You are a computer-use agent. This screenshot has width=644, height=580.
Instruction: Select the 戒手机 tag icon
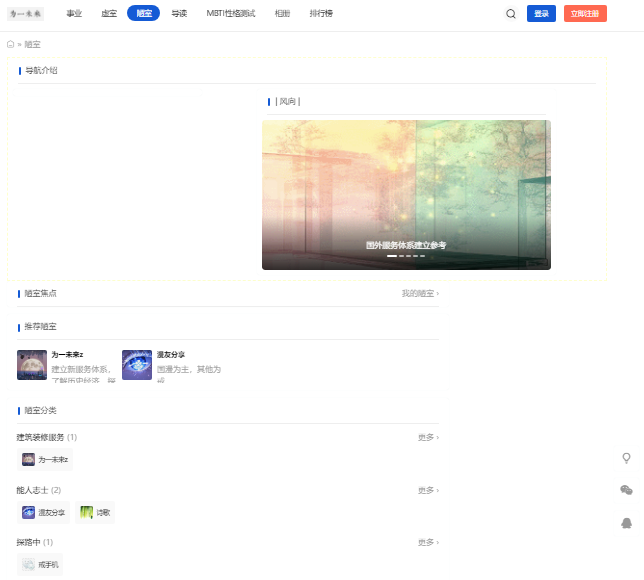[x=28, y=564]
